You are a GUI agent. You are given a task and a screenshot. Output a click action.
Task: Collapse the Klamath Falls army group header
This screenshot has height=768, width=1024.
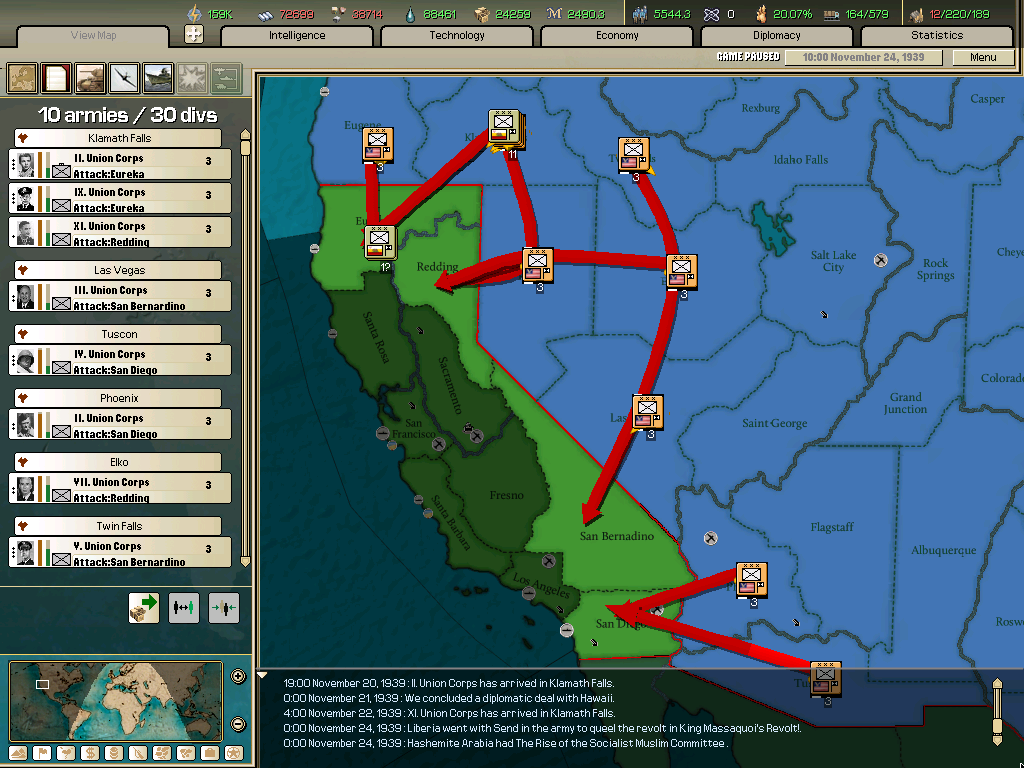click(x=119, y=137)
